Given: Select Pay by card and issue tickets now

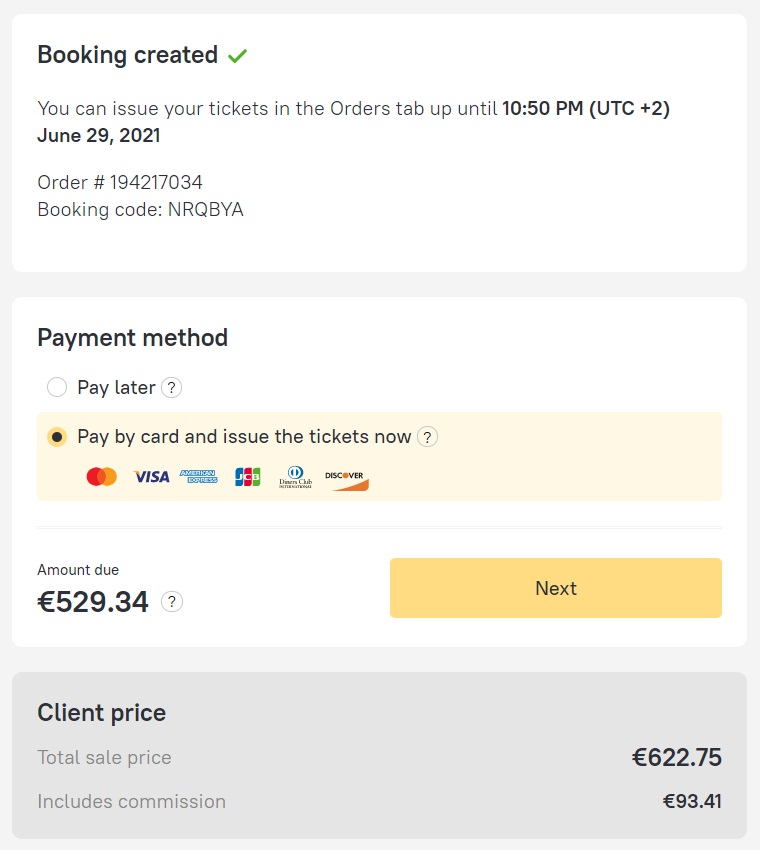Looking at the screenshot, I should (x=57, y=437).
